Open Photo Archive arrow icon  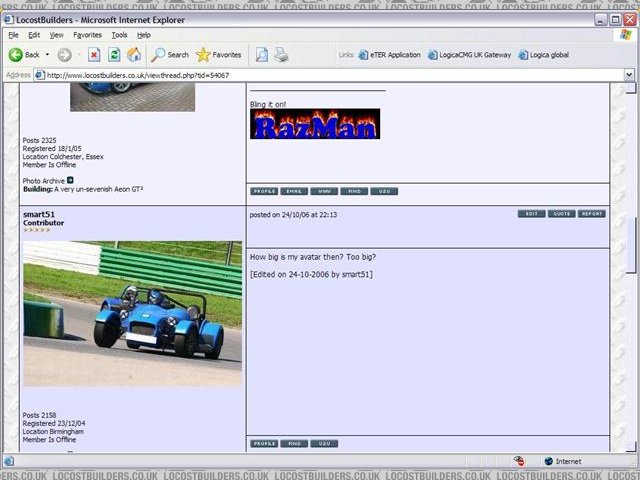70,180
